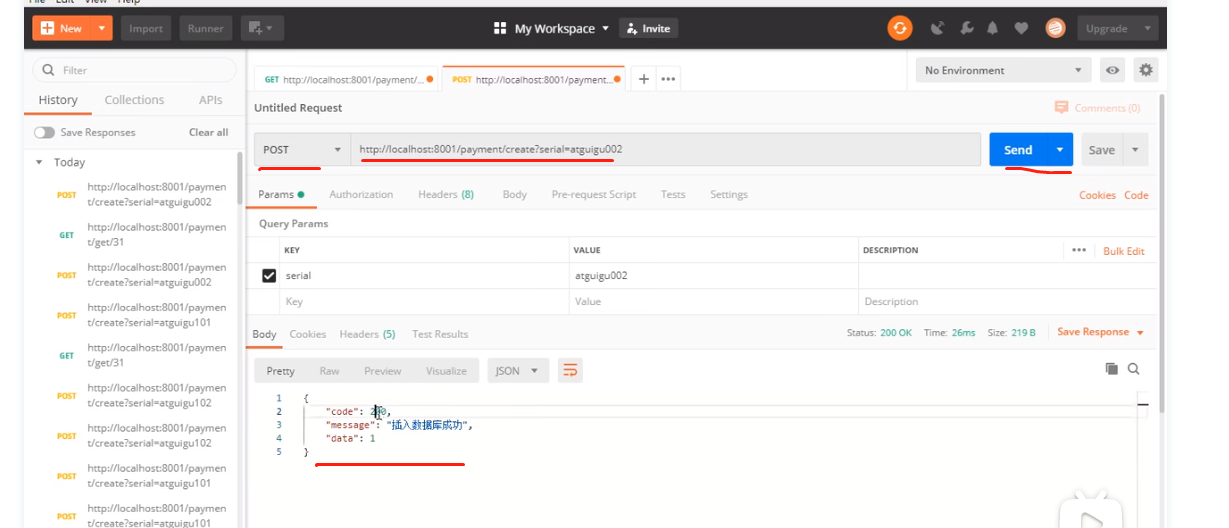
Task: Click Clear all history link
Action: pos(208,132)
